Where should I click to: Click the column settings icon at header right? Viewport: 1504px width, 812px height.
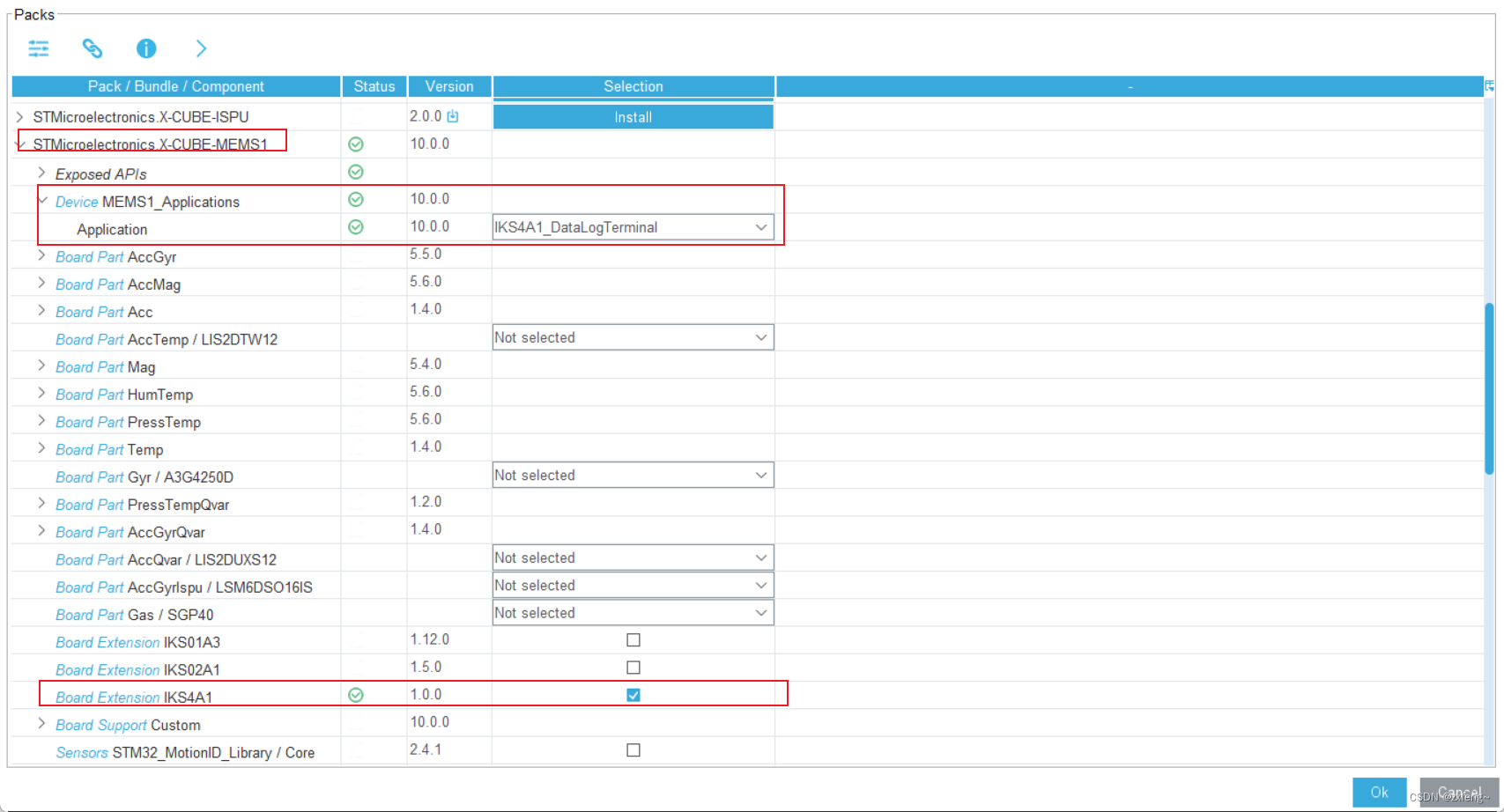[x=1489, y=86]
